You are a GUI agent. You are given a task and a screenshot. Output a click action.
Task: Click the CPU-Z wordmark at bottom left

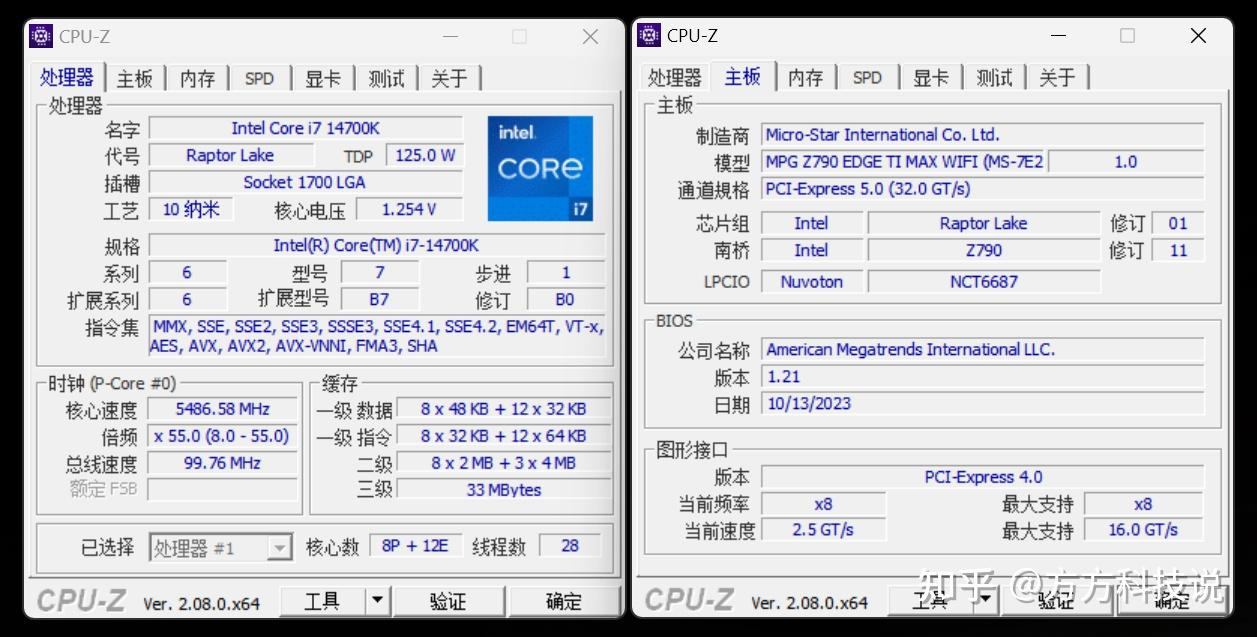(x=79, y=601)
